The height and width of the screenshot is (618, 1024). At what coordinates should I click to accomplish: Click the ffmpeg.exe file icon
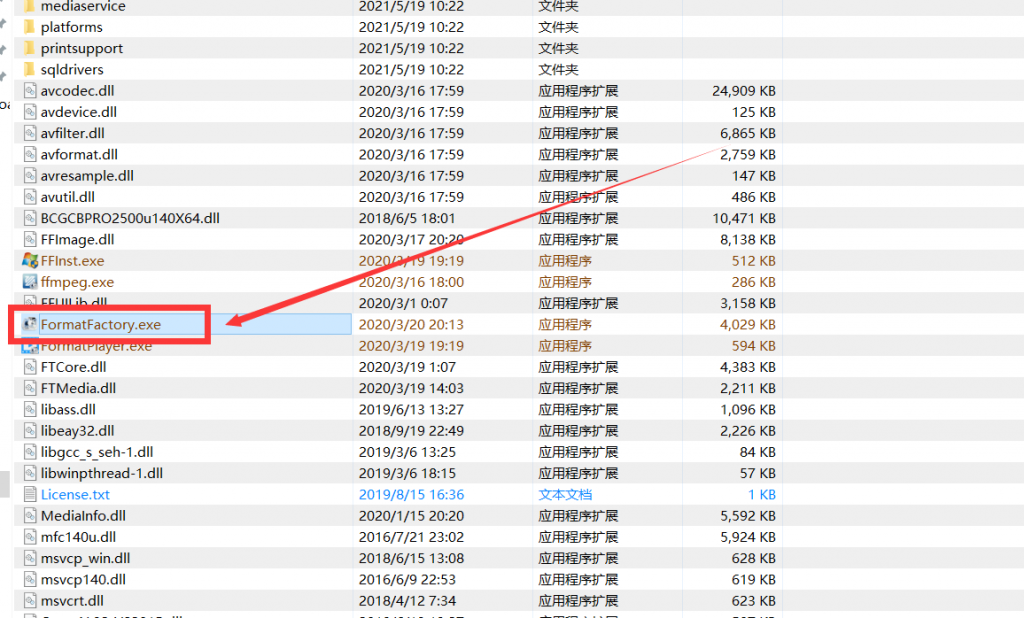(29, 282)
